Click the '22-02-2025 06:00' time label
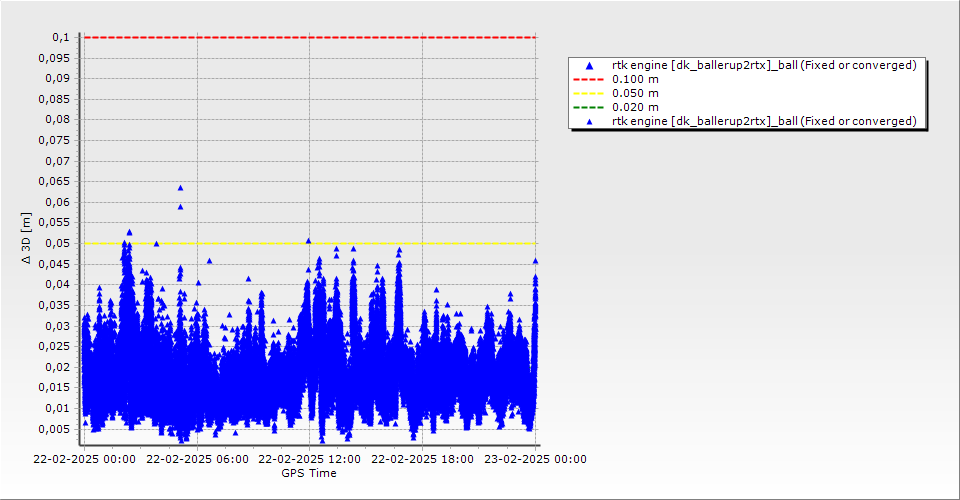Viewport: 960px width, 500px height. [197, 459]
